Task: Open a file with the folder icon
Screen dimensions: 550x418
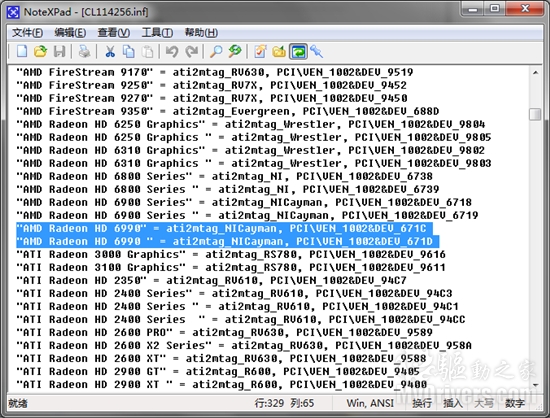Action: point(40,52)
